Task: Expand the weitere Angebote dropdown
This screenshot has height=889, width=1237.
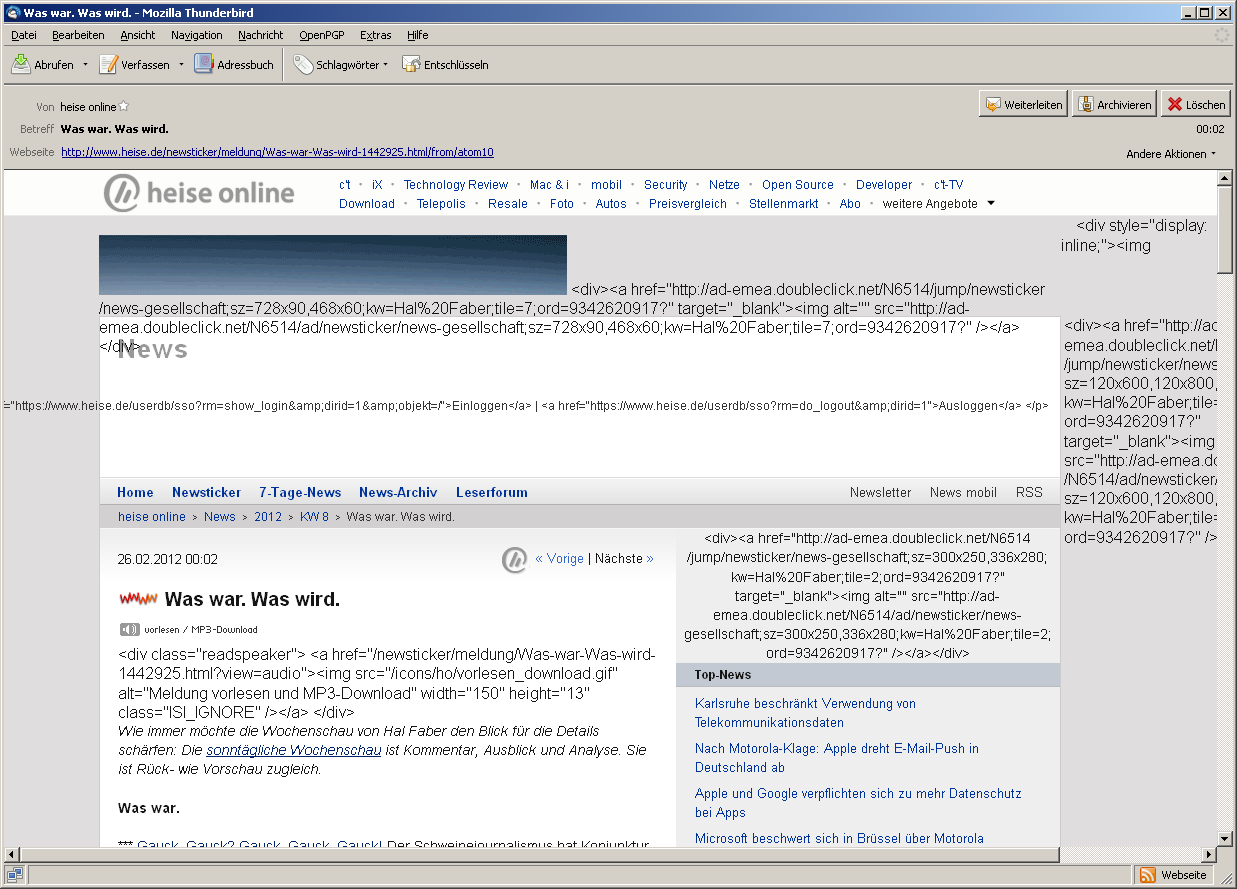Action: pyautogui.click(x=939, y=203)
